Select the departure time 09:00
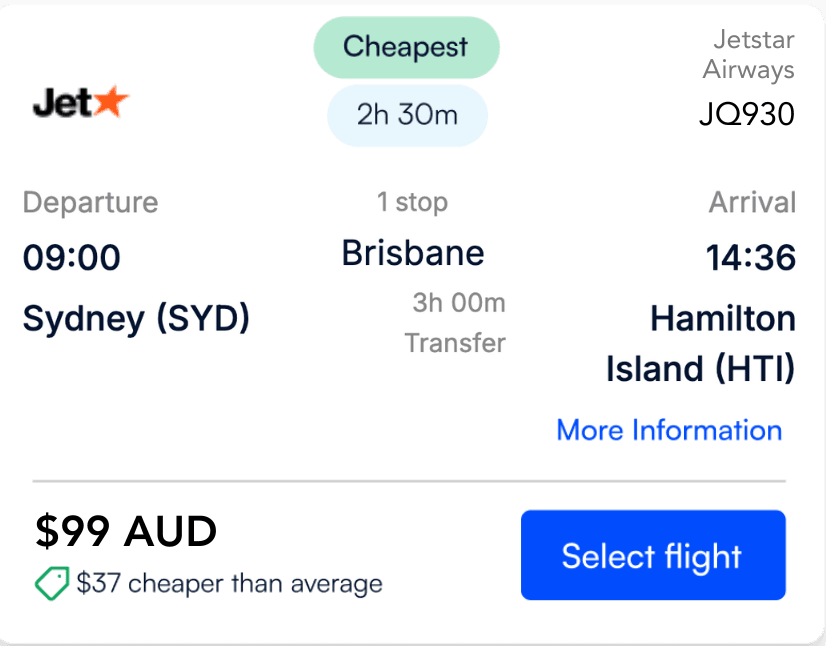Viewport: 826px width, 646px height. [x=71, y=257]
